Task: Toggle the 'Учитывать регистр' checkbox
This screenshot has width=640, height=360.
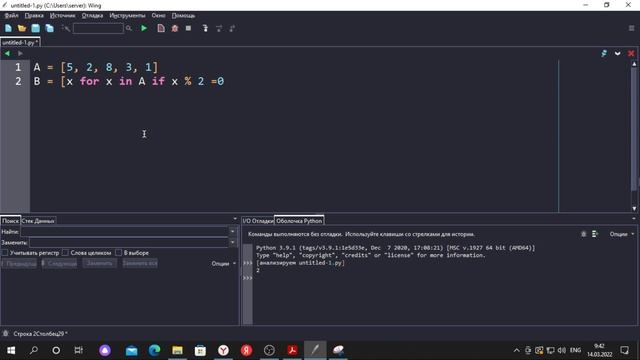Action: (4, 253)
